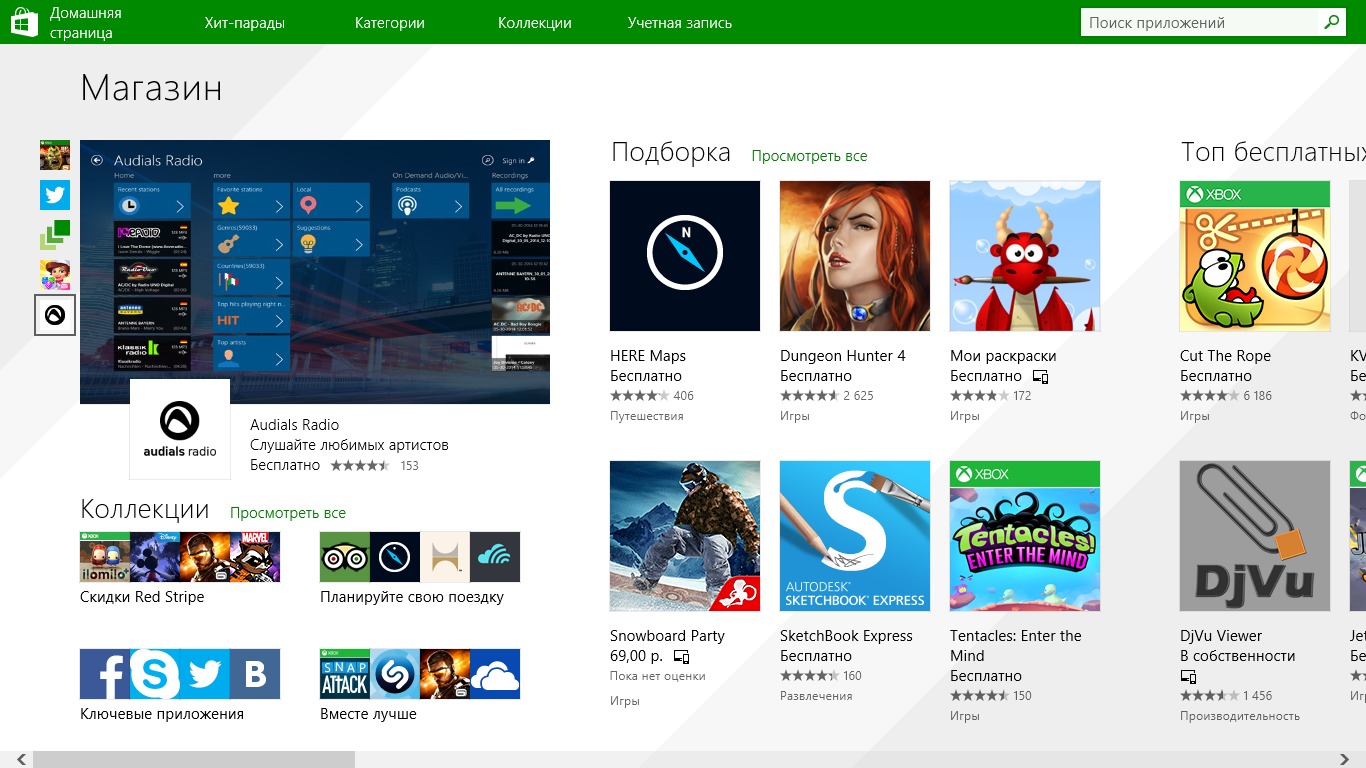Click the Snowboard Party price 69,00 р.
Image resolution: width=1366 pixels, height=768 pixels.
coord(638,656)
